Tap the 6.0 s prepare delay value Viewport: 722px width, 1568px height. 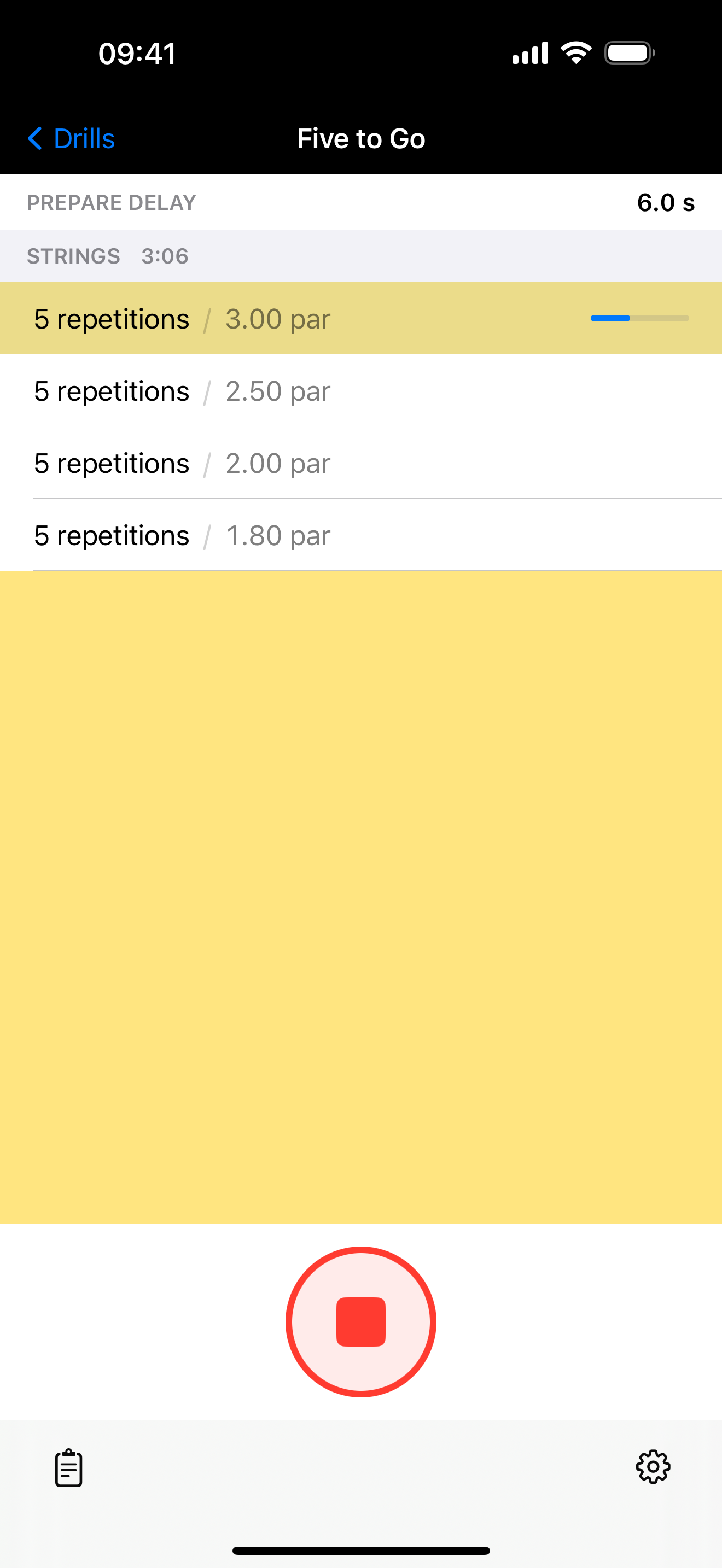coord(665,203)
